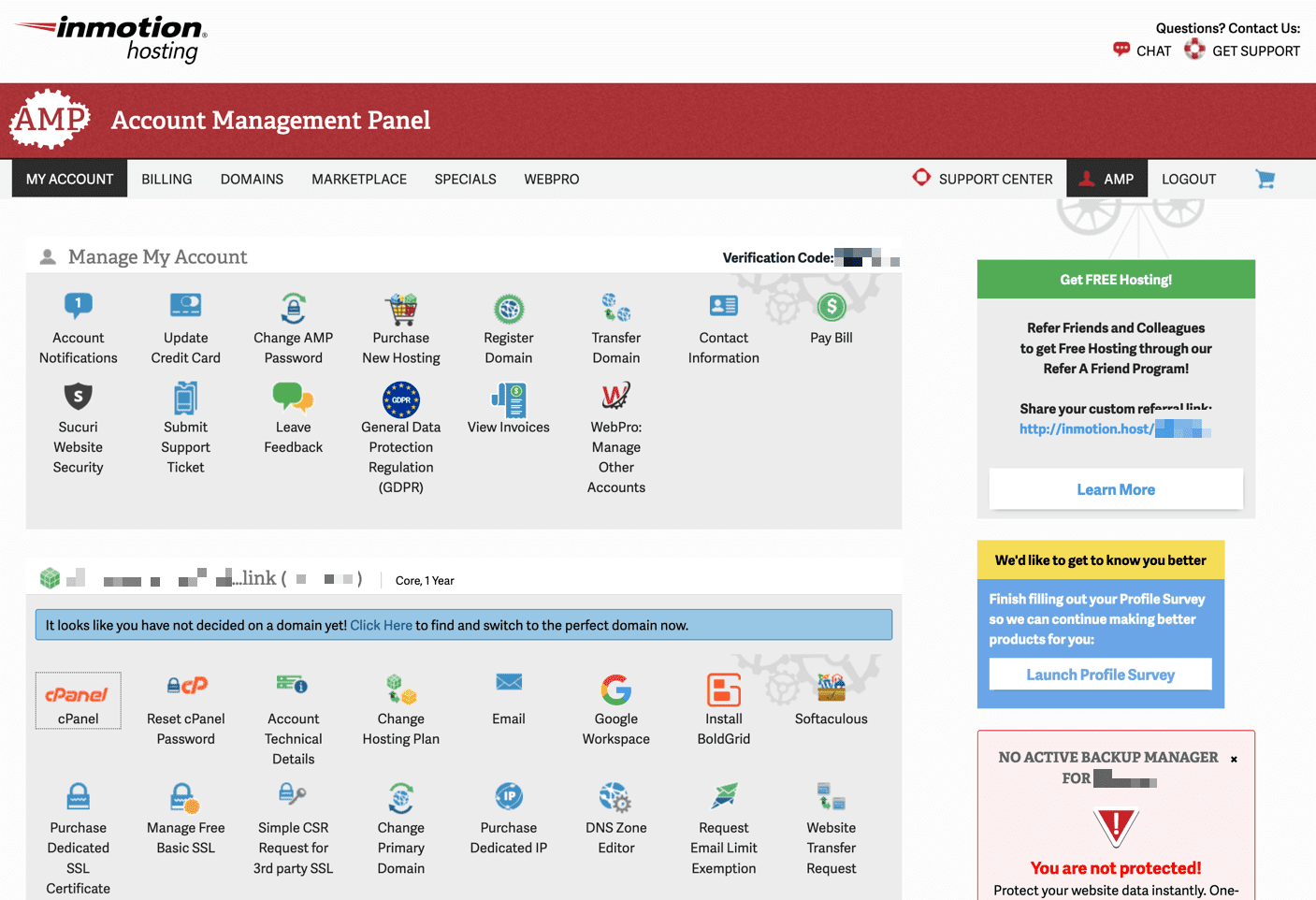Screen dimensions: 1316x900
Task: Click LOGOUT
Action: [1189, 179]
